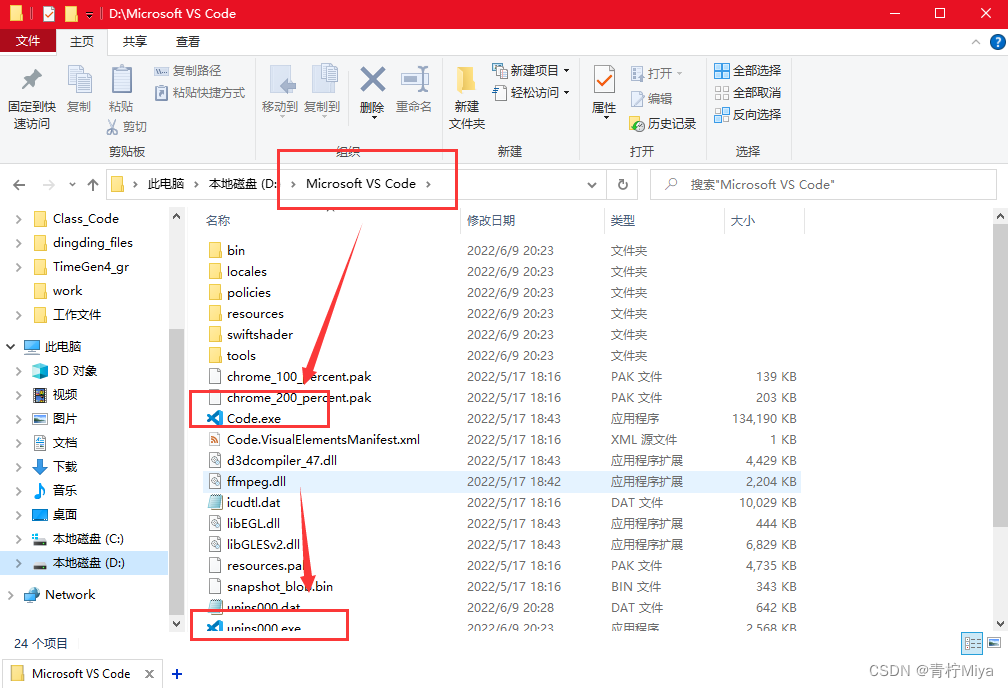Click the Move to icon

point(282,80)
